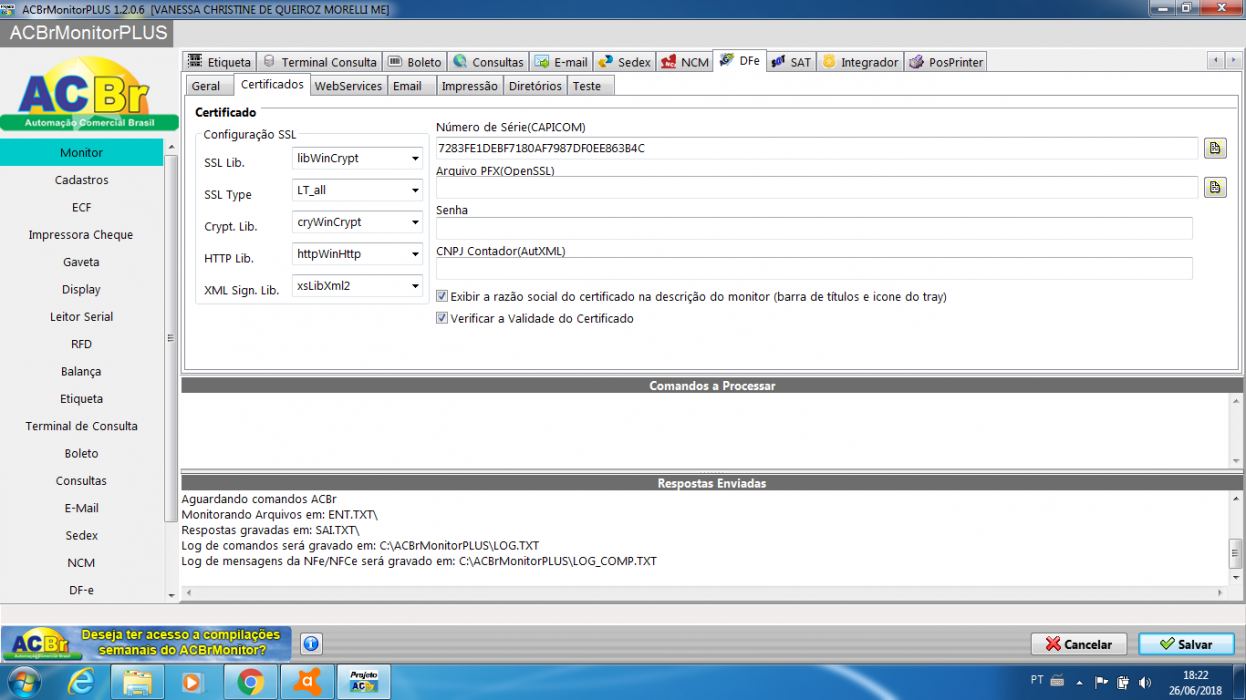Open Impressora Cheque in the sidebar
The image size is (1246, 700).
click(x=81, y=235)
